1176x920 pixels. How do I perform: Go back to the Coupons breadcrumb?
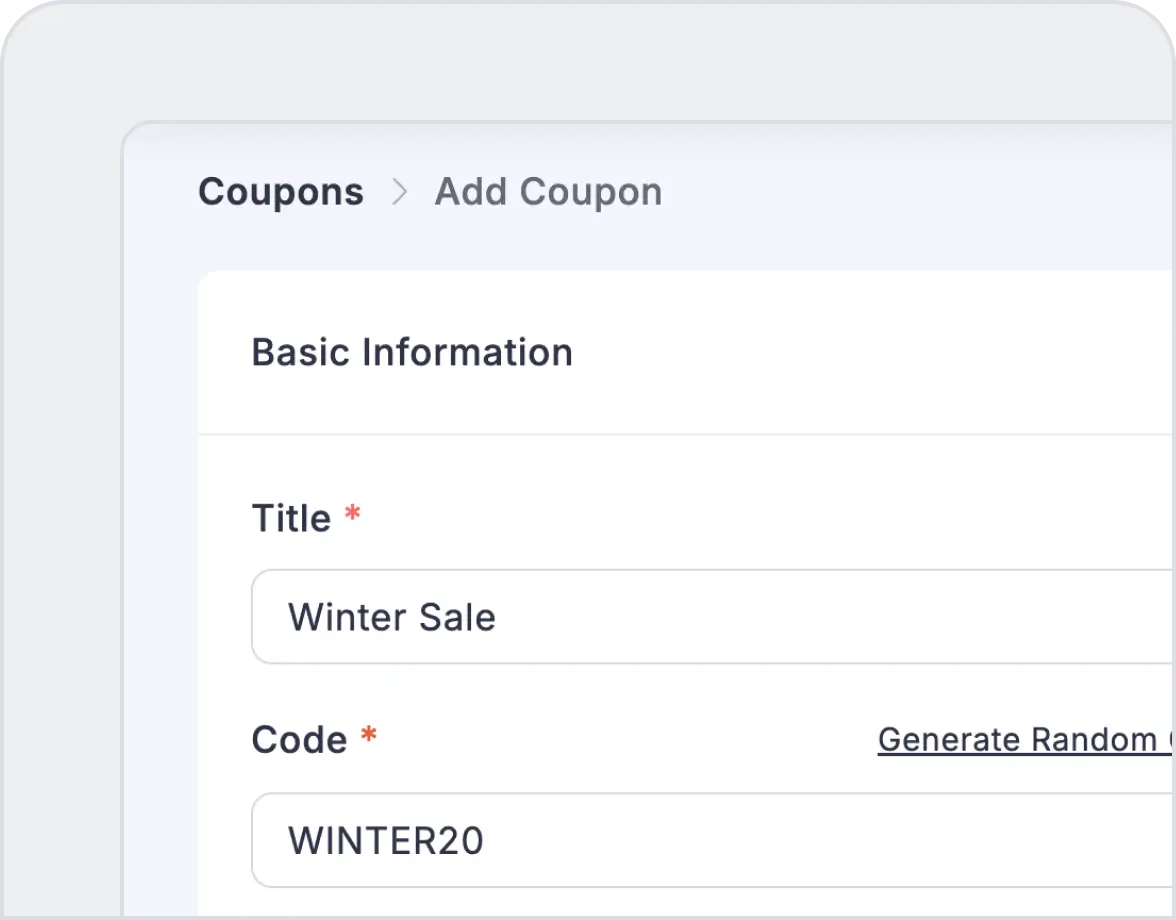[x=281, y=192]
